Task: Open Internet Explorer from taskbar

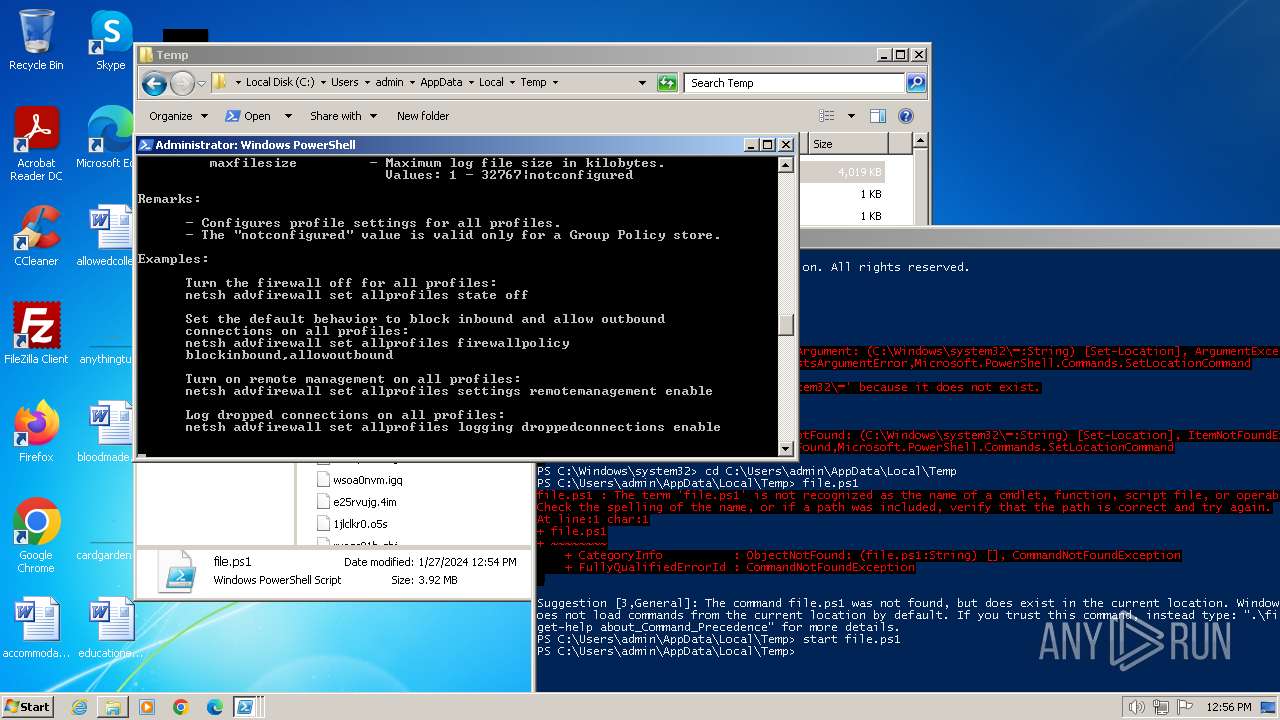Action: 79,707
